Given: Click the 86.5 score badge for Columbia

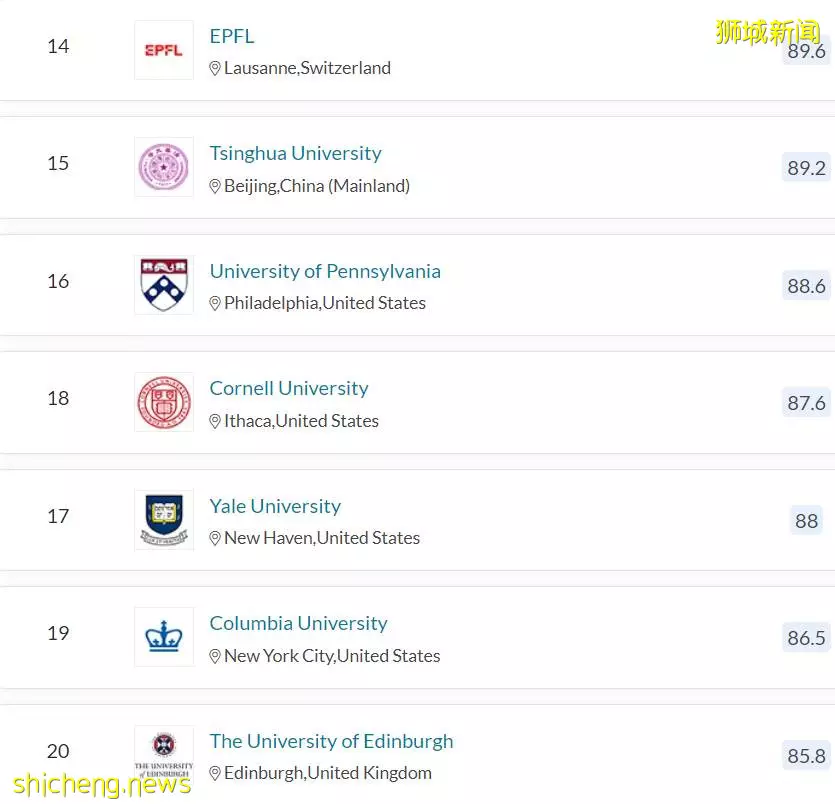Looking at the screenshot, I should pos(806,637).
